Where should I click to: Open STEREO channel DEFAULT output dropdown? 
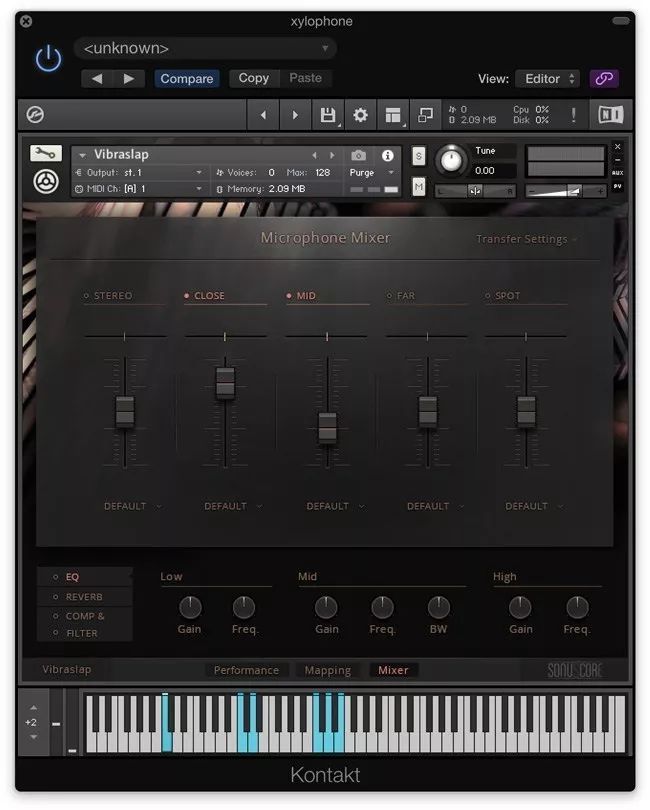coord(132,506)
